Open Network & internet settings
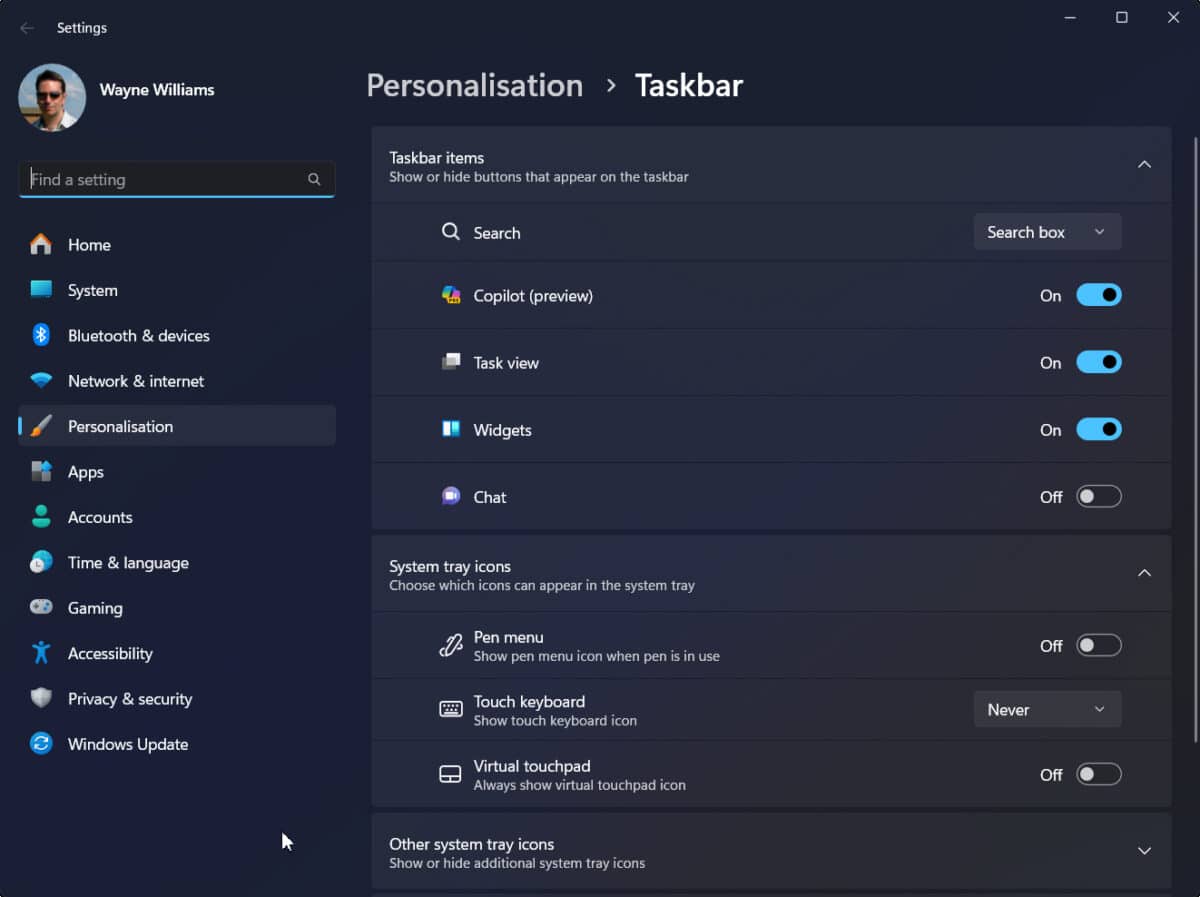 click(40, 381)
